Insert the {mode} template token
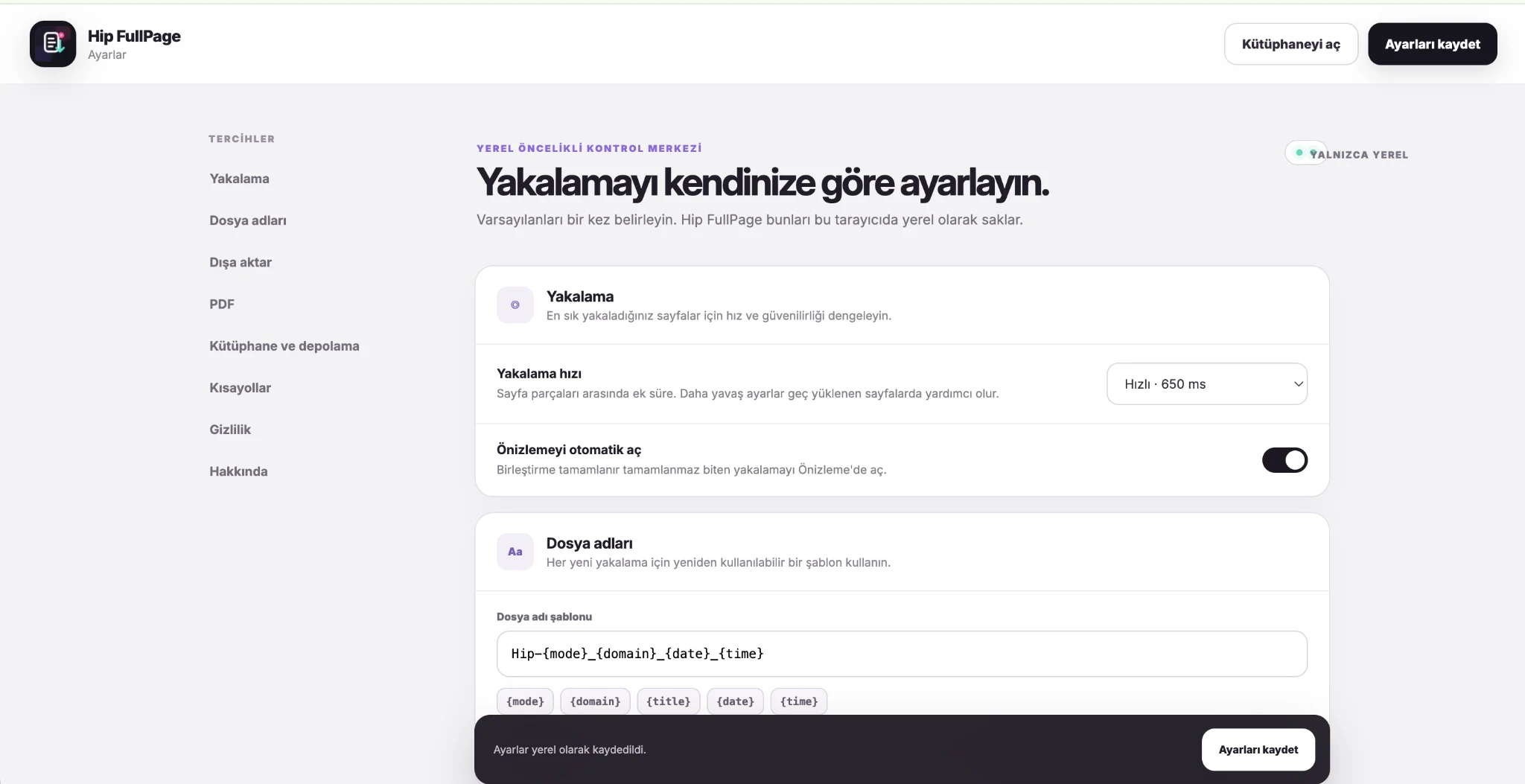 (525, 701)
